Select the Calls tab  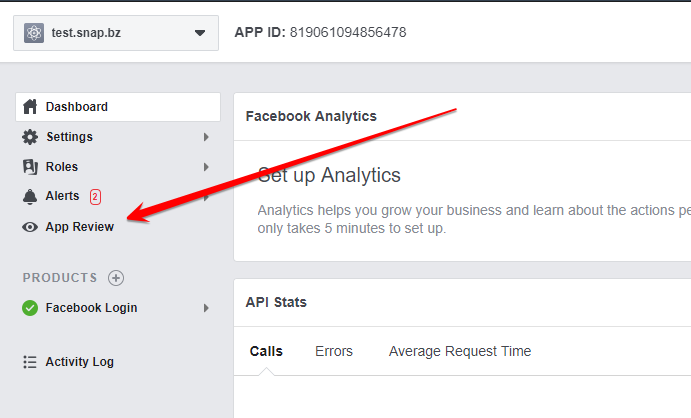[266, 351]
